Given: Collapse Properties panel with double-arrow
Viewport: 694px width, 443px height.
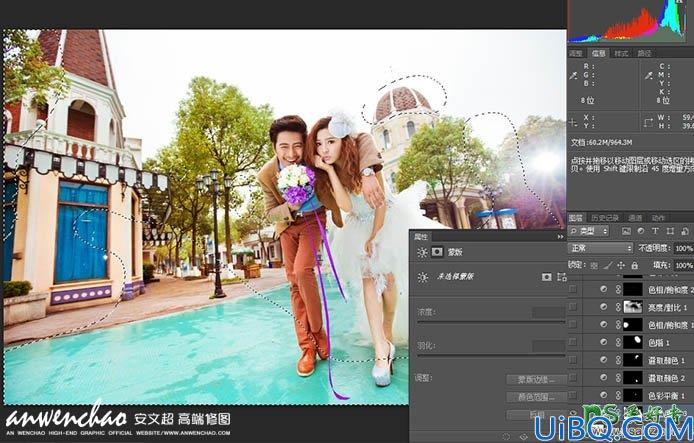Looking at the screenshot, I should 561,237.
